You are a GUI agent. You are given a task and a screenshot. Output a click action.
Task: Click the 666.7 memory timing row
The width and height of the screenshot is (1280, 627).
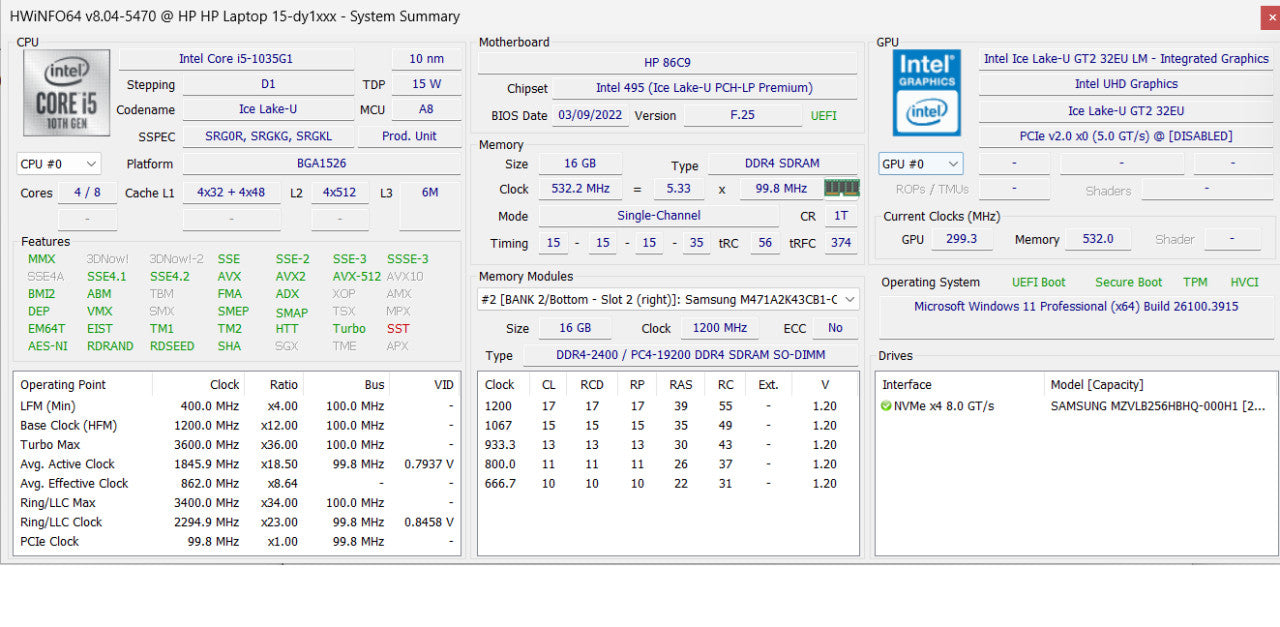click(x=668, y=483)
